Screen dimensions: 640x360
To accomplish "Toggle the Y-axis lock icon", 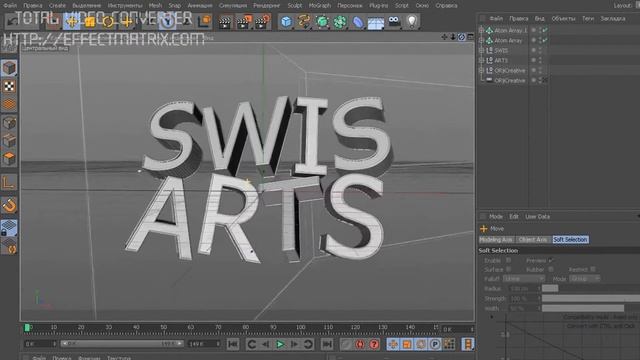I will (167, 22).
